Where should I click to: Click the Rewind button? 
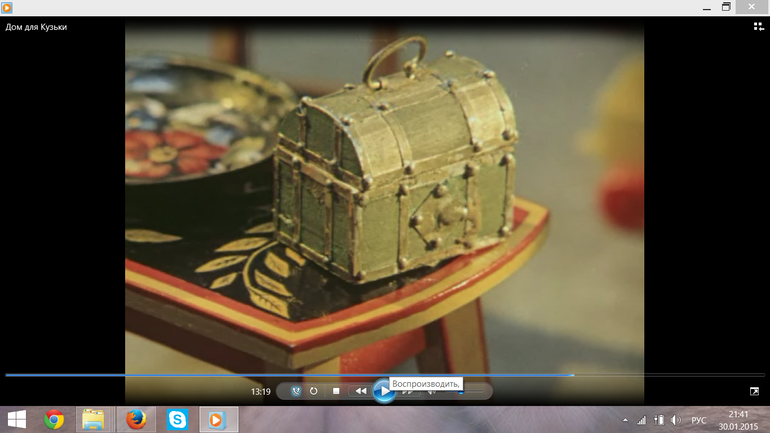(x=360, y=391)
